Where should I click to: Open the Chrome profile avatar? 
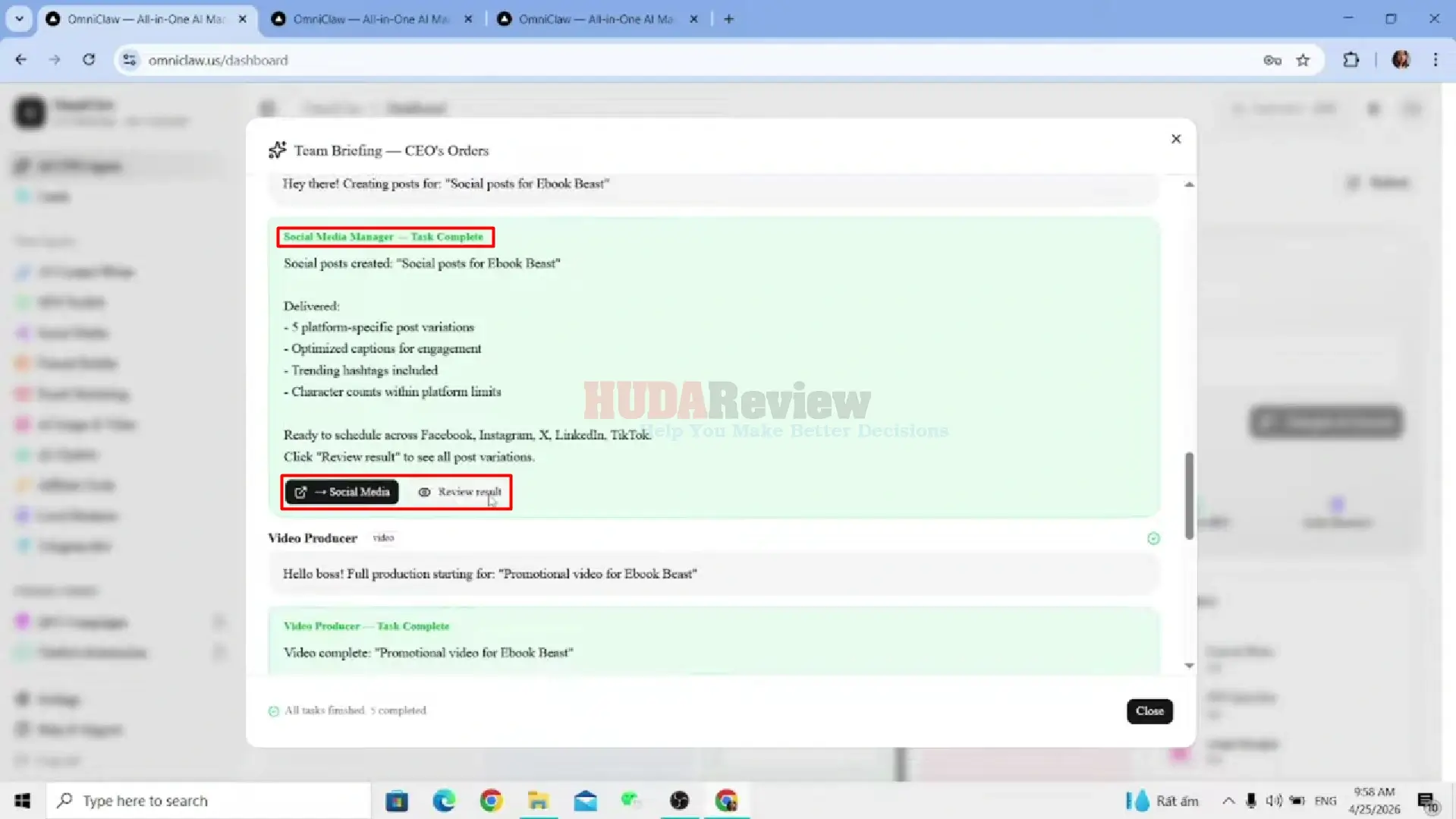[1401, 60]
